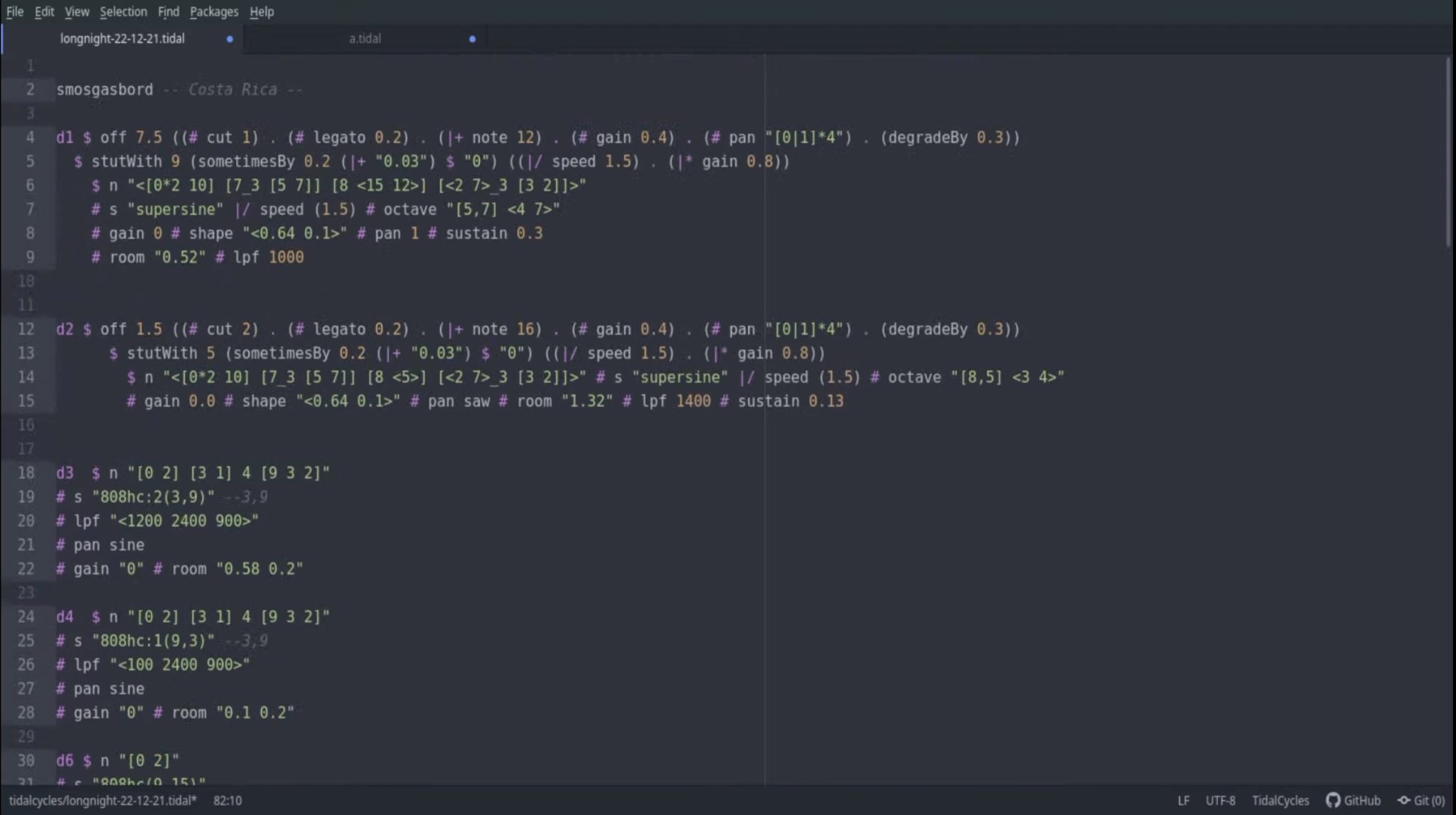Screen dimensions: 1456x815
Task: Open the Find menu
Action: (x=168, y=11)
